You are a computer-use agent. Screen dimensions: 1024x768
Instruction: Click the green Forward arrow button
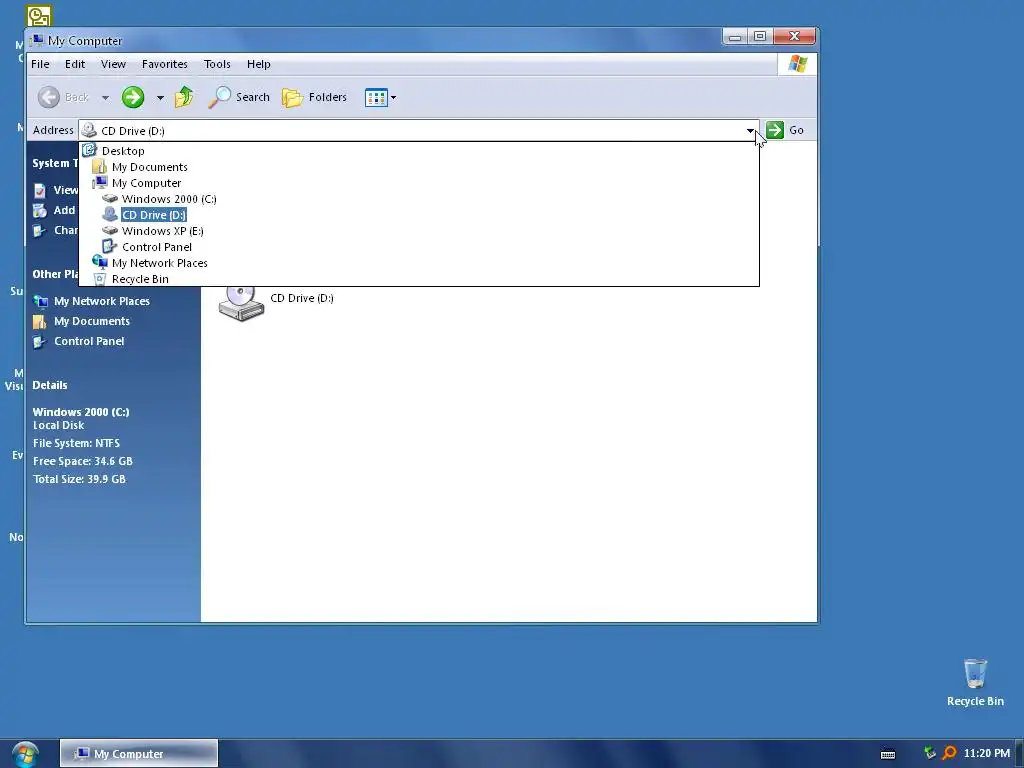pyautogui.click(x=133, y=97)
